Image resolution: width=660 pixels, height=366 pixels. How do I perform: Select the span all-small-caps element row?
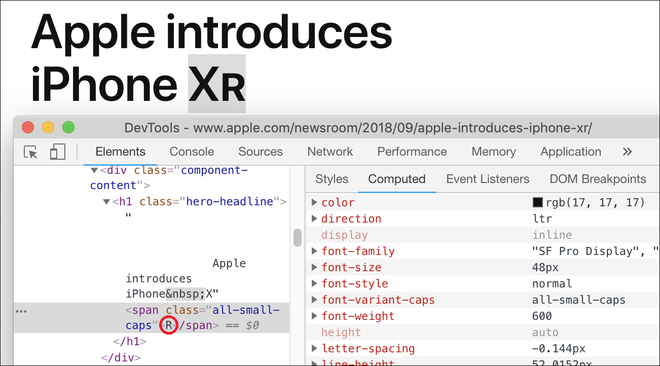tap(152, 318)
